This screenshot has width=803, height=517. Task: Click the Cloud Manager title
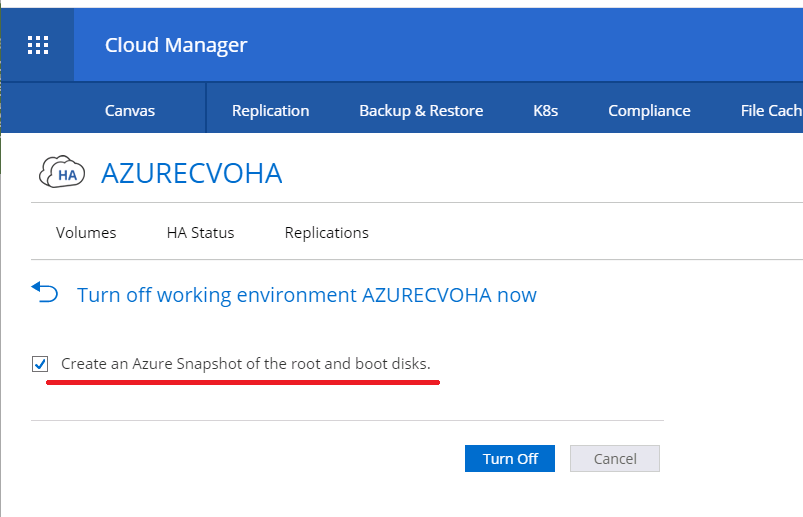click(176, 45)
